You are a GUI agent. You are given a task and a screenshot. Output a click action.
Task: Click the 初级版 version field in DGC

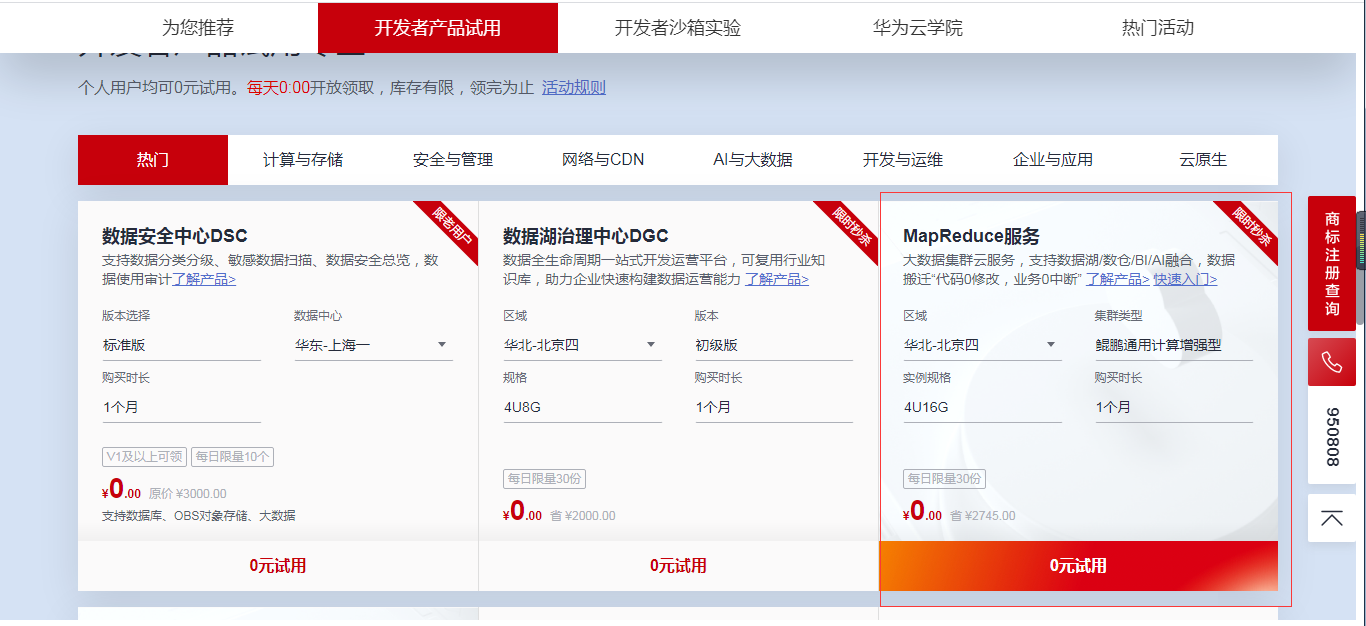pyautogui.click(x=774, y=345)
